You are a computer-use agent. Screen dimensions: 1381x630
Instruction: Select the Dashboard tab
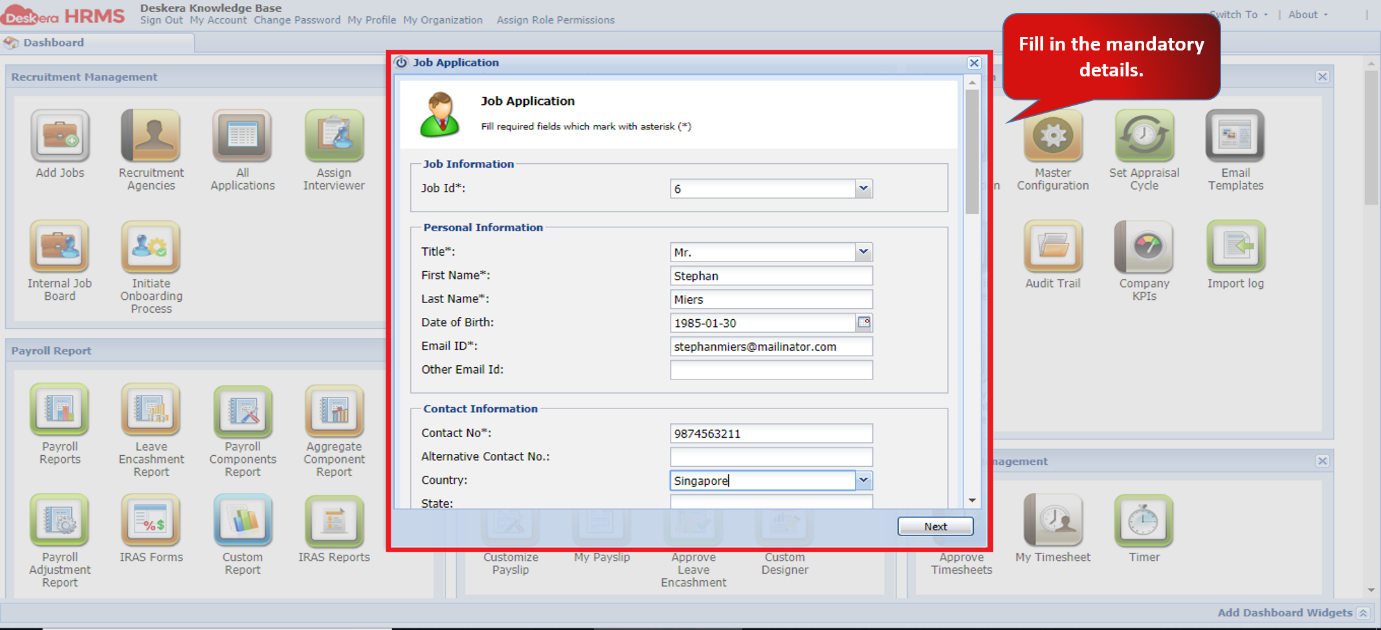tap(54, 43)
